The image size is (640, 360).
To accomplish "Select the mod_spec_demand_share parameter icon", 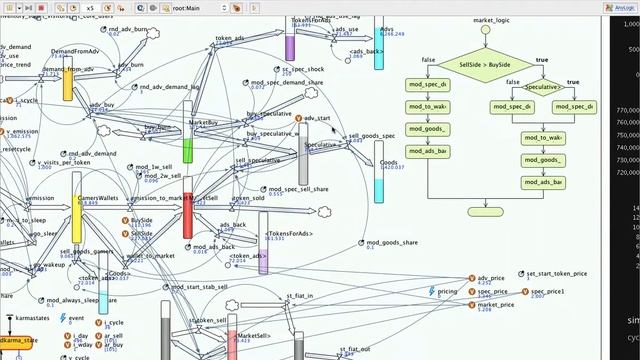I will click(x=245, y=82).
